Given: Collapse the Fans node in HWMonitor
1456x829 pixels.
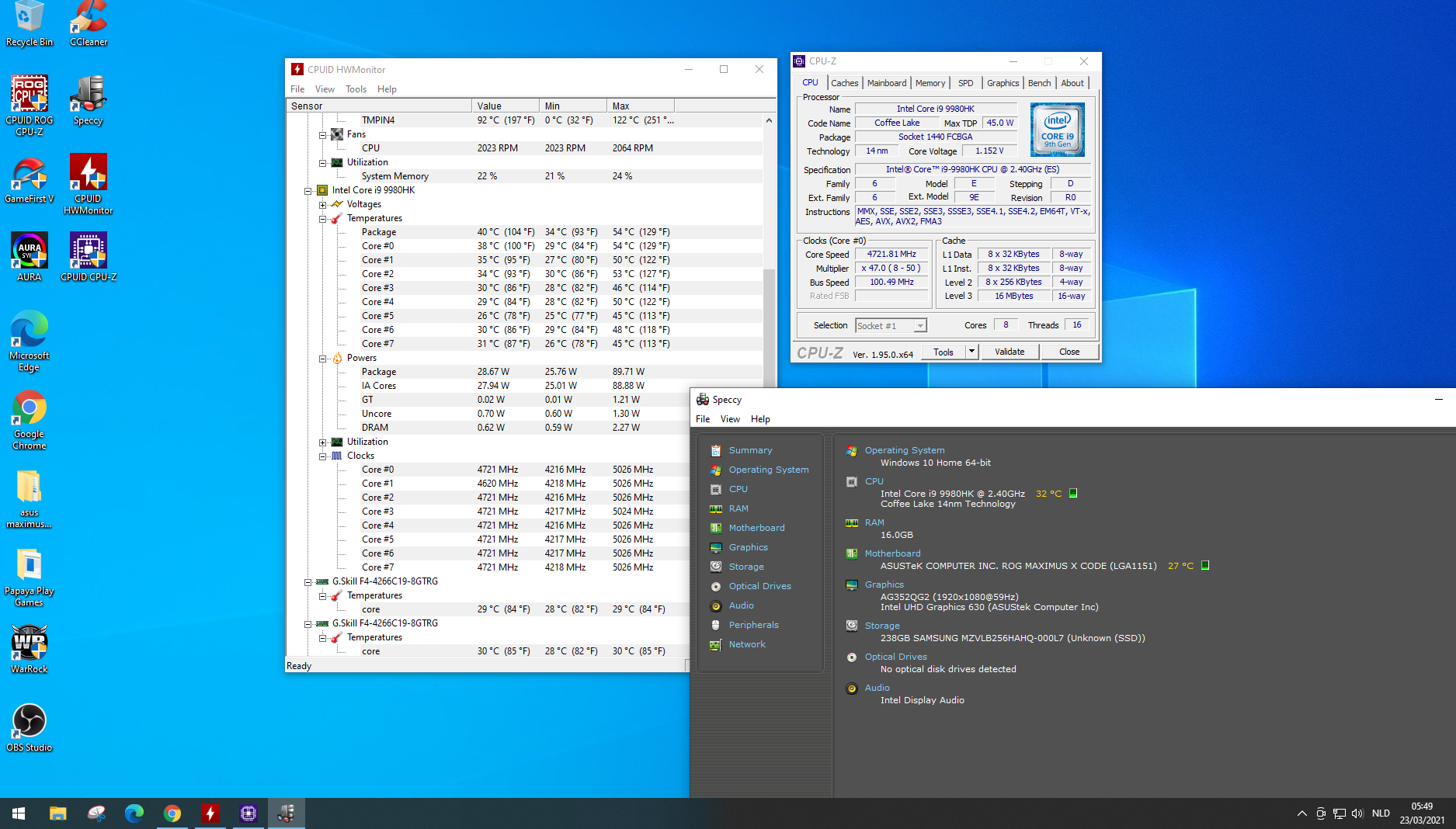Looking at the screenshot, I should tap(323, 135).
